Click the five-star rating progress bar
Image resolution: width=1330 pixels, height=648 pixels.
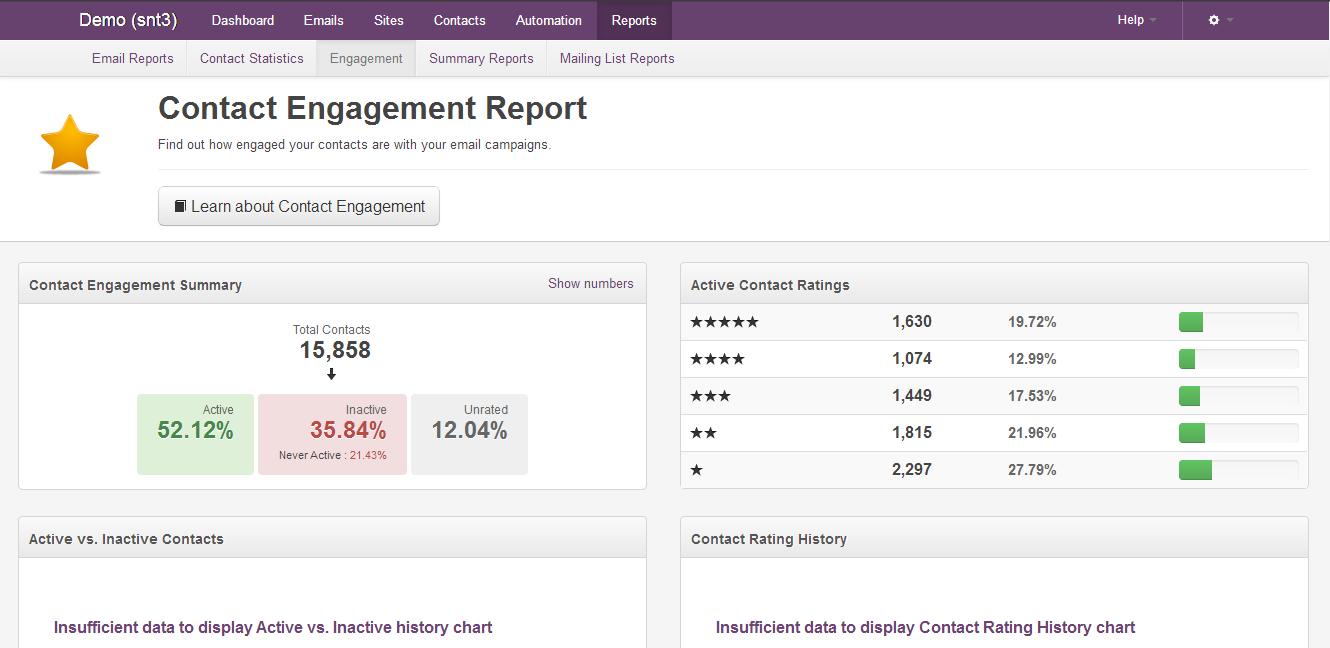[x=1238, y=322]
